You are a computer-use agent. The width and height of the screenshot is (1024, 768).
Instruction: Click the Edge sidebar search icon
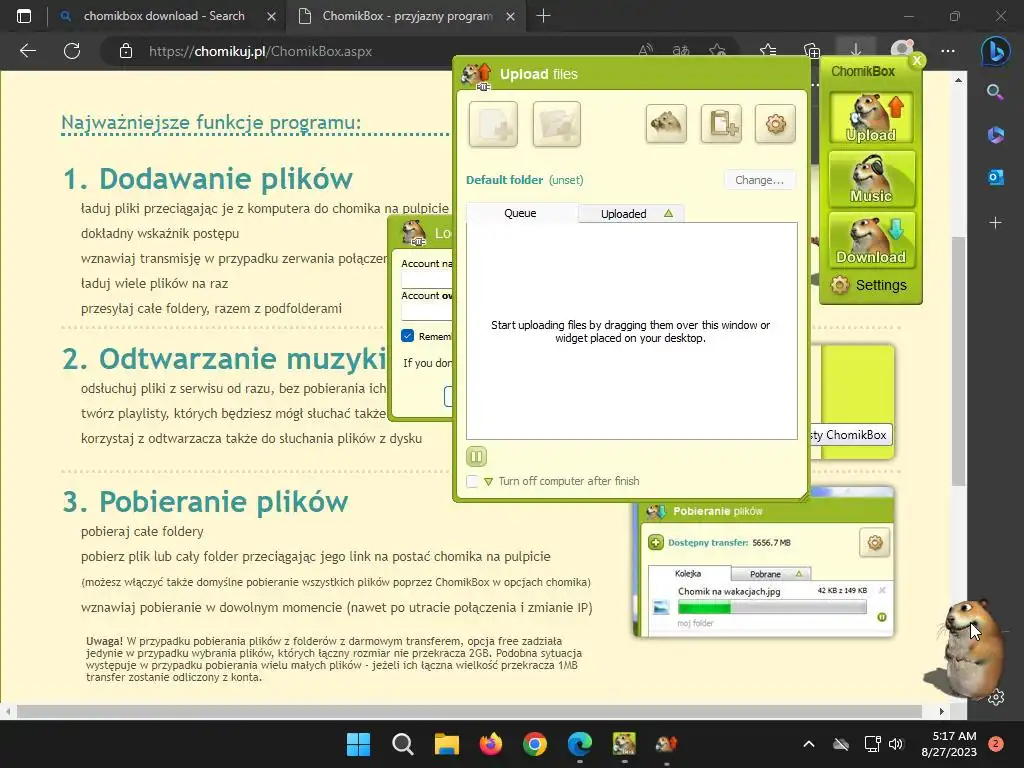coord(995,92)
